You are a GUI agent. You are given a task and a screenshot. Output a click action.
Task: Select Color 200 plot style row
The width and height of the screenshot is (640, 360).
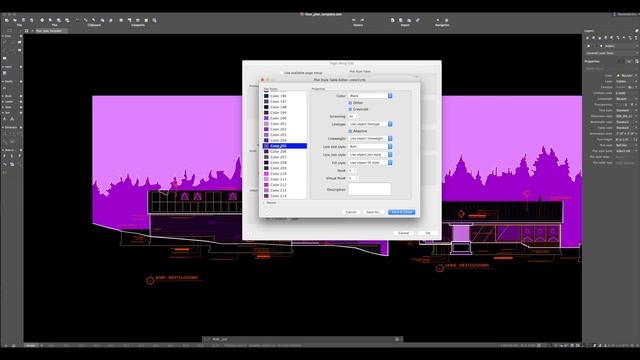(284, 118)
